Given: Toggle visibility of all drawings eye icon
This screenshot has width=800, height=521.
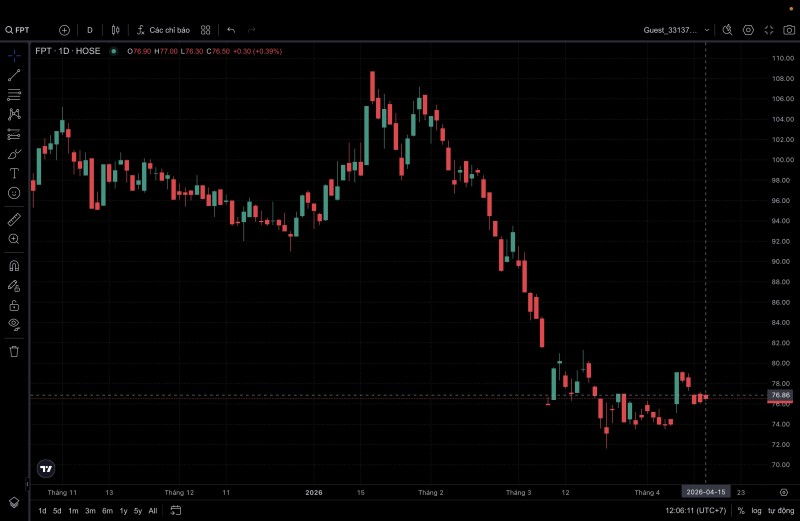Looking at the screenshot, I should [14, 324].
